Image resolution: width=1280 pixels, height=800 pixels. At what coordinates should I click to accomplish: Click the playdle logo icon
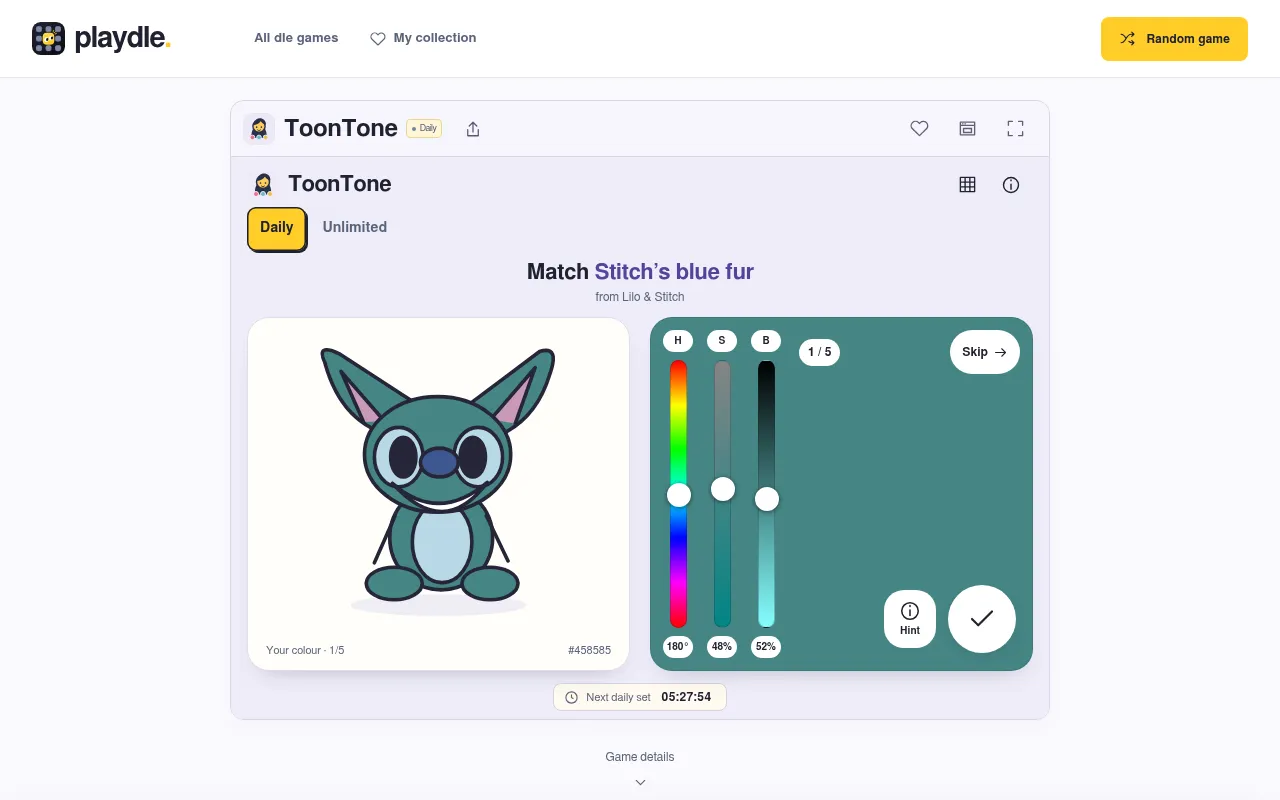[x=48, y=39]
